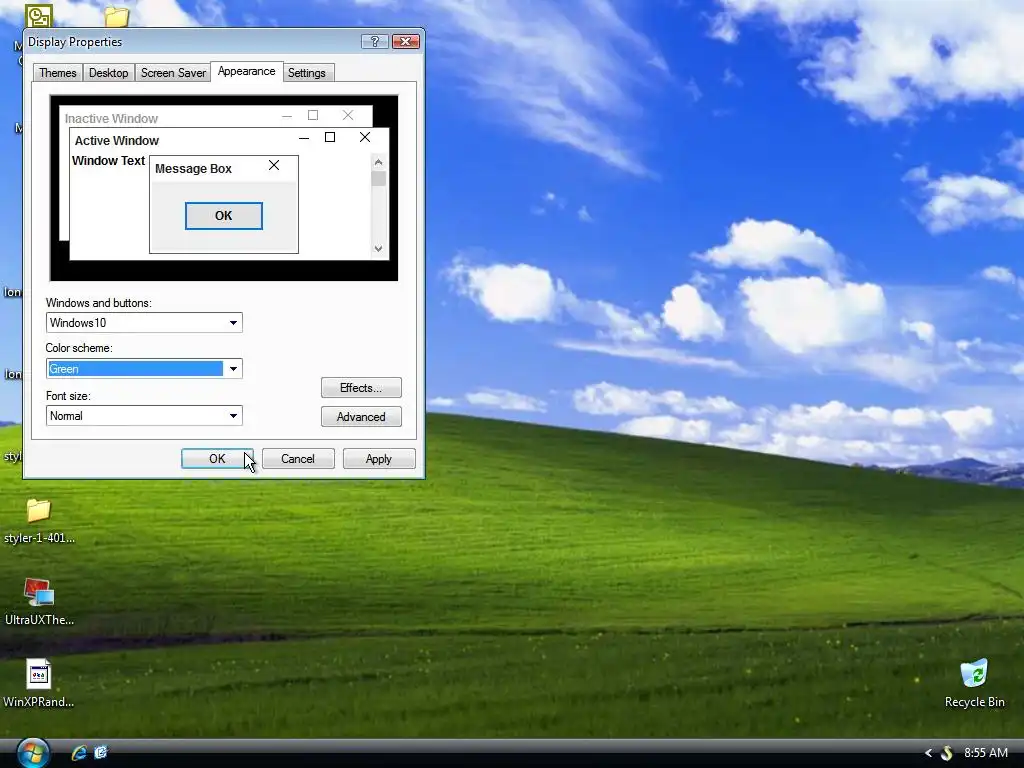Click the Active Window preview maximize icon

(x=330, y=137)
